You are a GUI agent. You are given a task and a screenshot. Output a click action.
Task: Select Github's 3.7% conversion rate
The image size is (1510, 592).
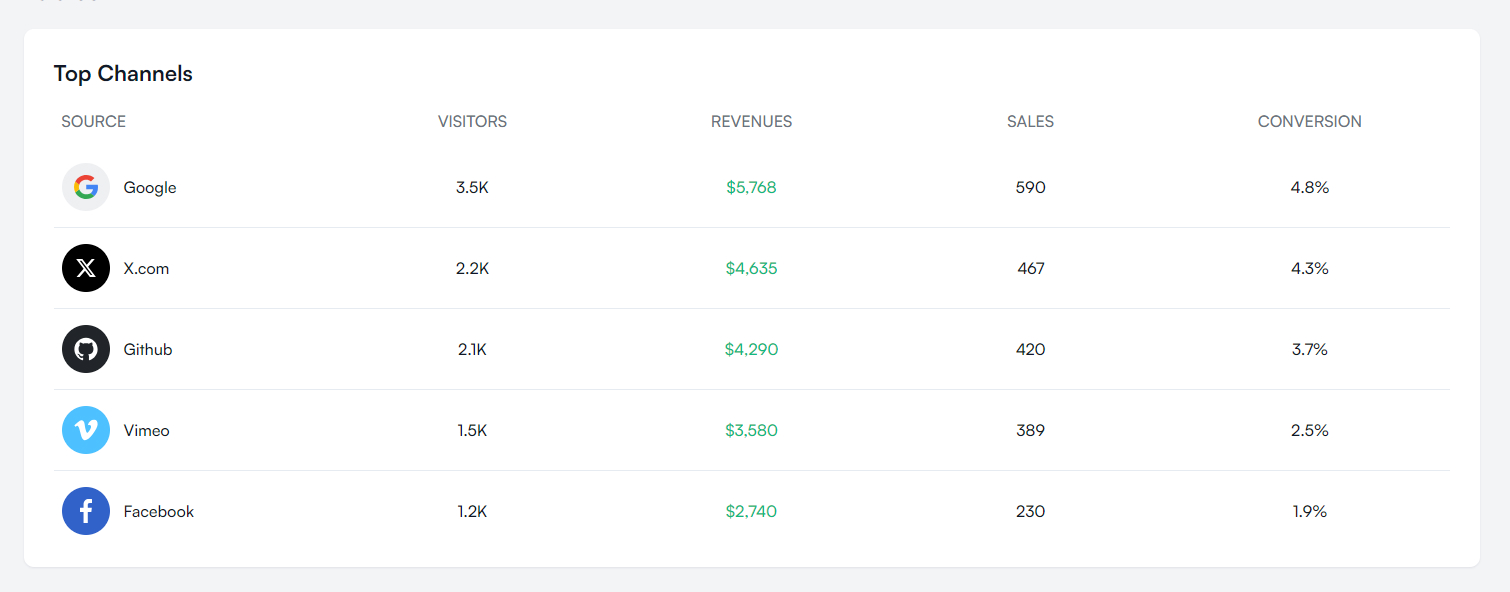coord(1309,350)
